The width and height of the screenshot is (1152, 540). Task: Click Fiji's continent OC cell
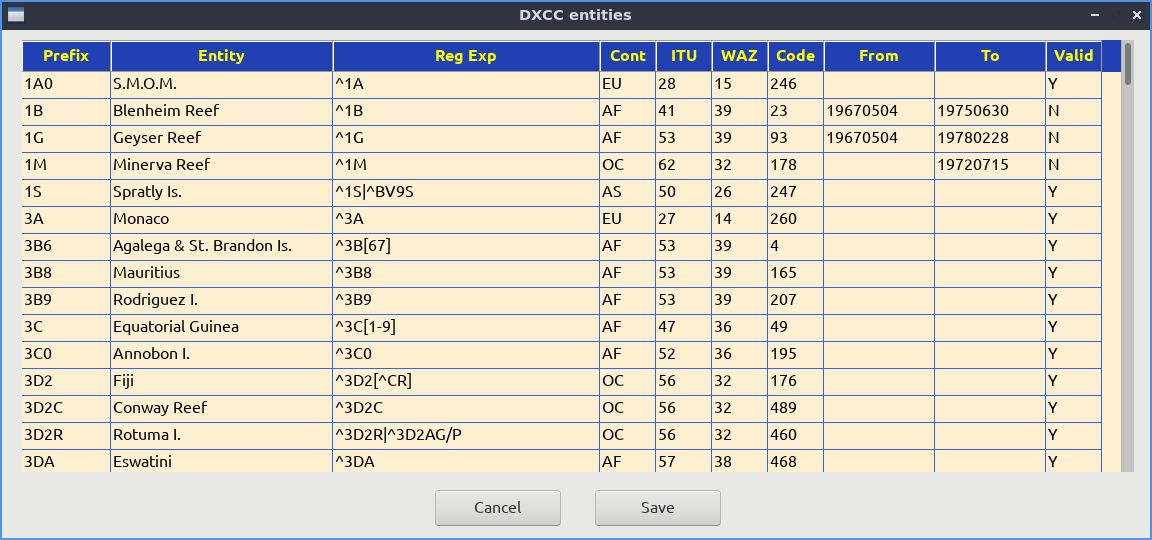point(627,381)
